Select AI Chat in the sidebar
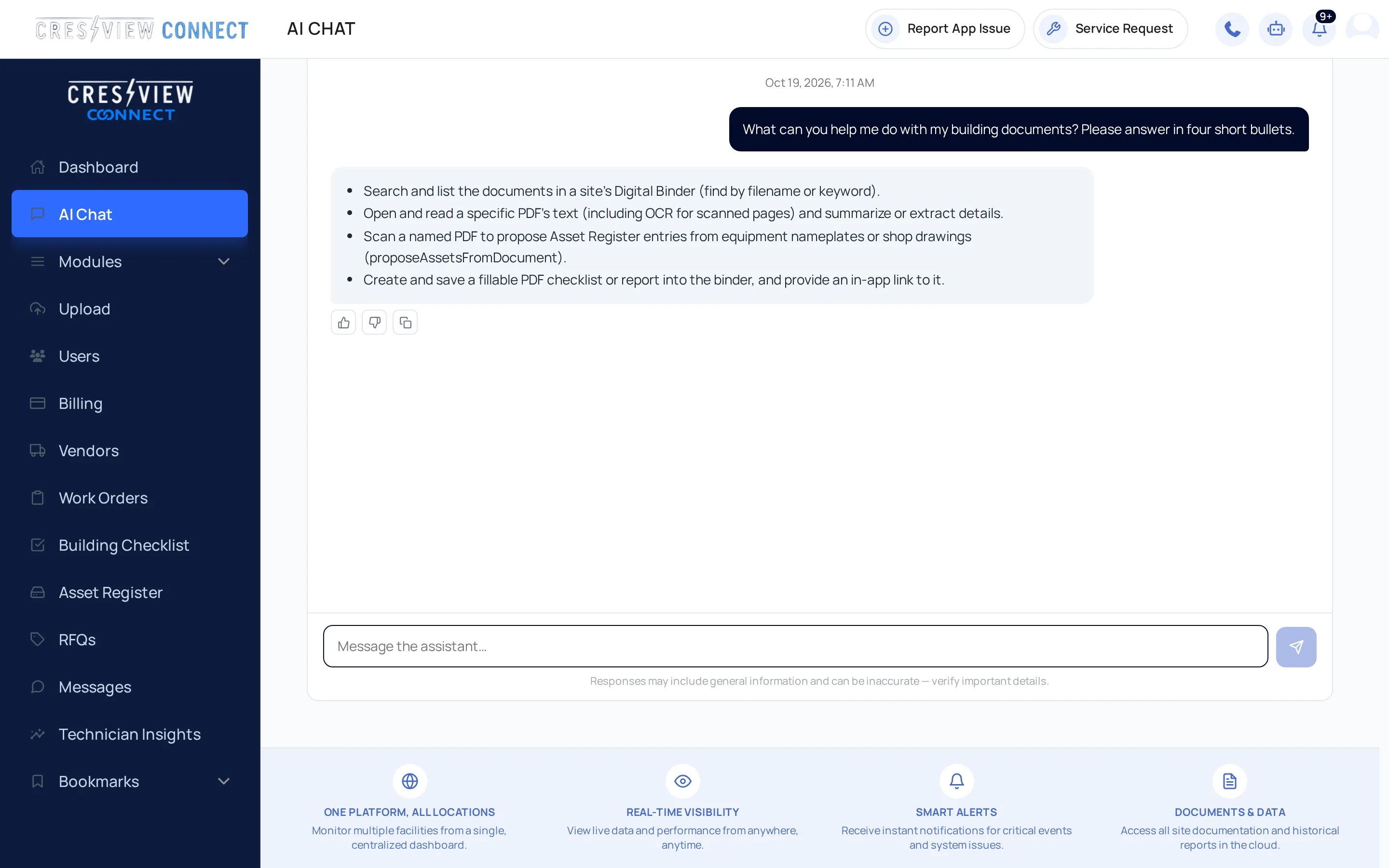This screenshot has height=868, width=1389. pyautogui.click(x=130, y=214)
